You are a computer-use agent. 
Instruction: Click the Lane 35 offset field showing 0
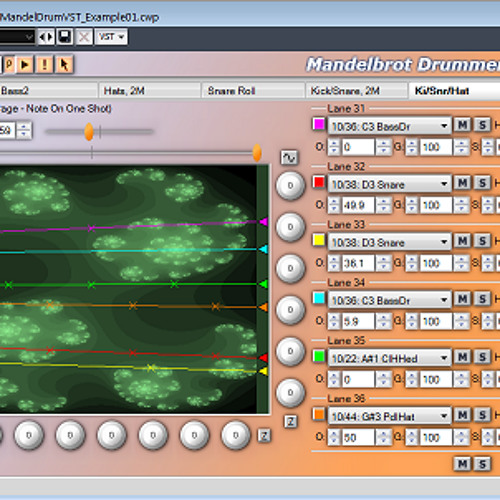(x=358, y=379)
